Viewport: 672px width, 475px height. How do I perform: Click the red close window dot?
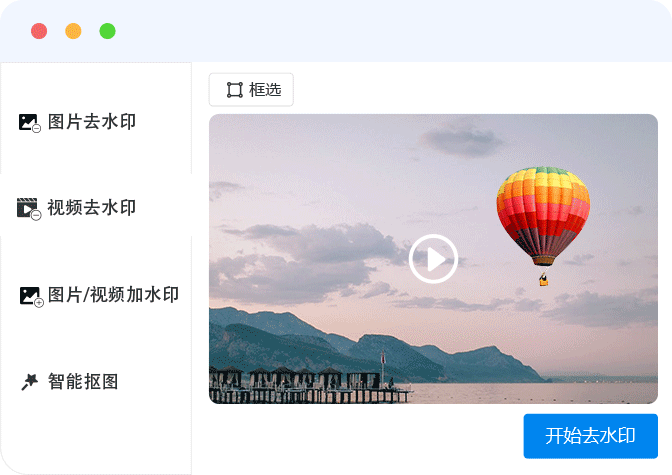point(39,31)
